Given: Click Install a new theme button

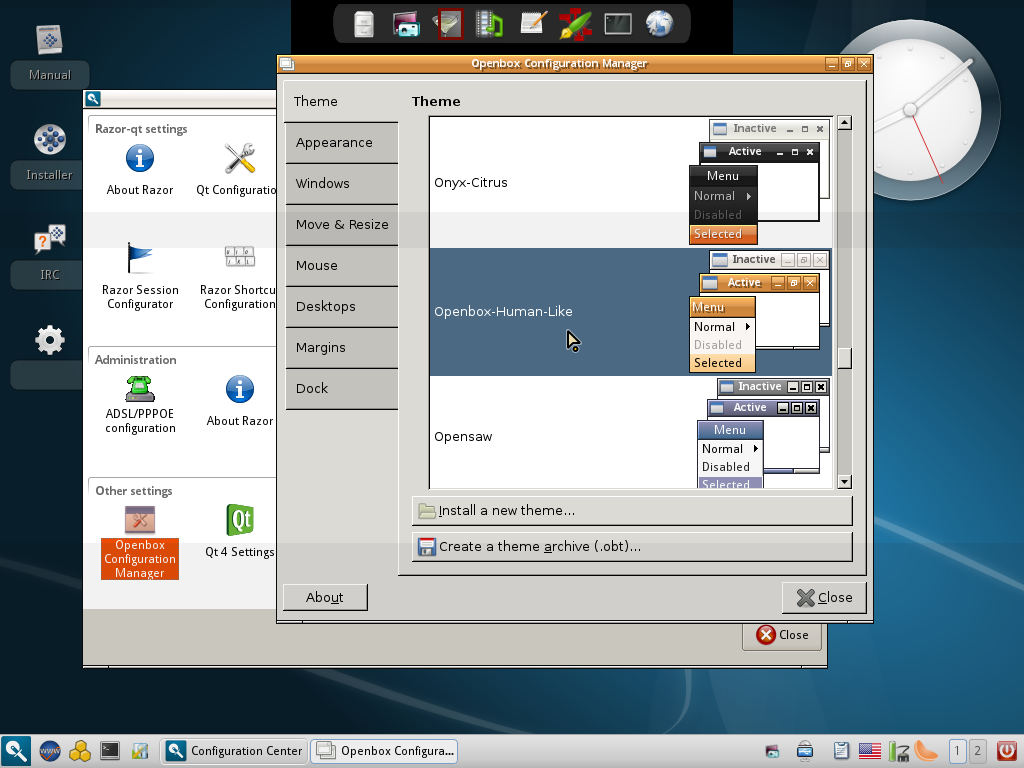Looking at the screenshot, I should click(632, 511).
